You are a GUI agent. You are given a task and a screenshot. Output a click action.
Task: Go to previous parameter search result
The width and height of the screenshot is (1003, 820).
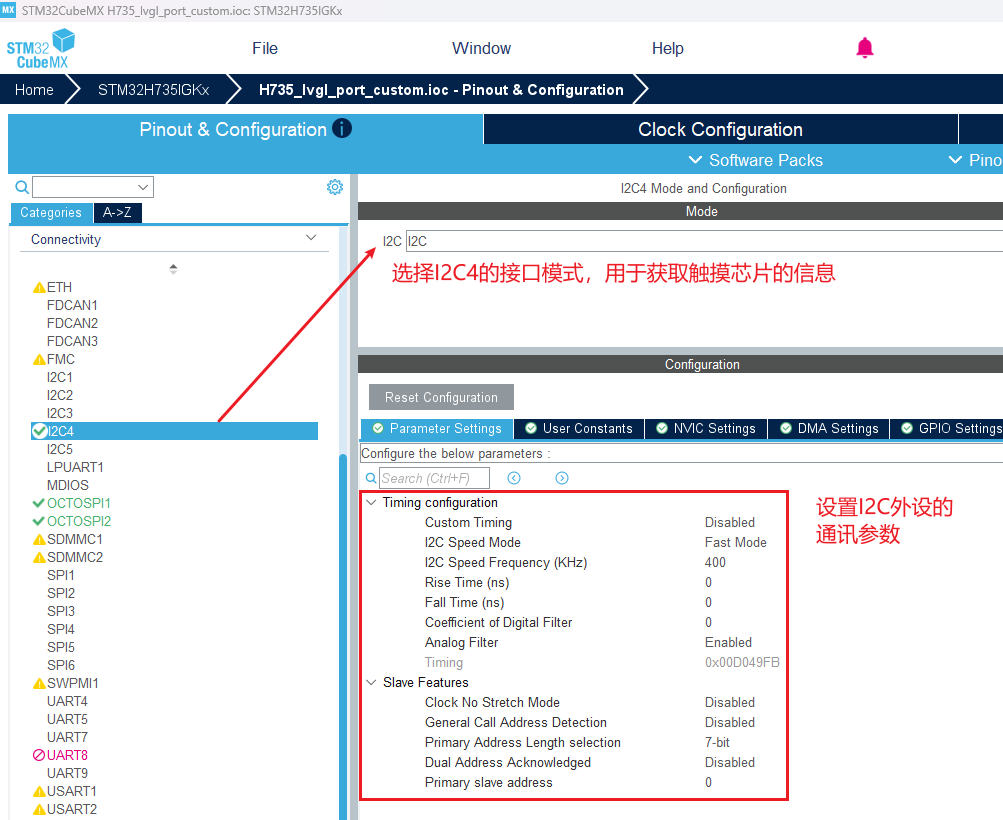pos(514,478)
